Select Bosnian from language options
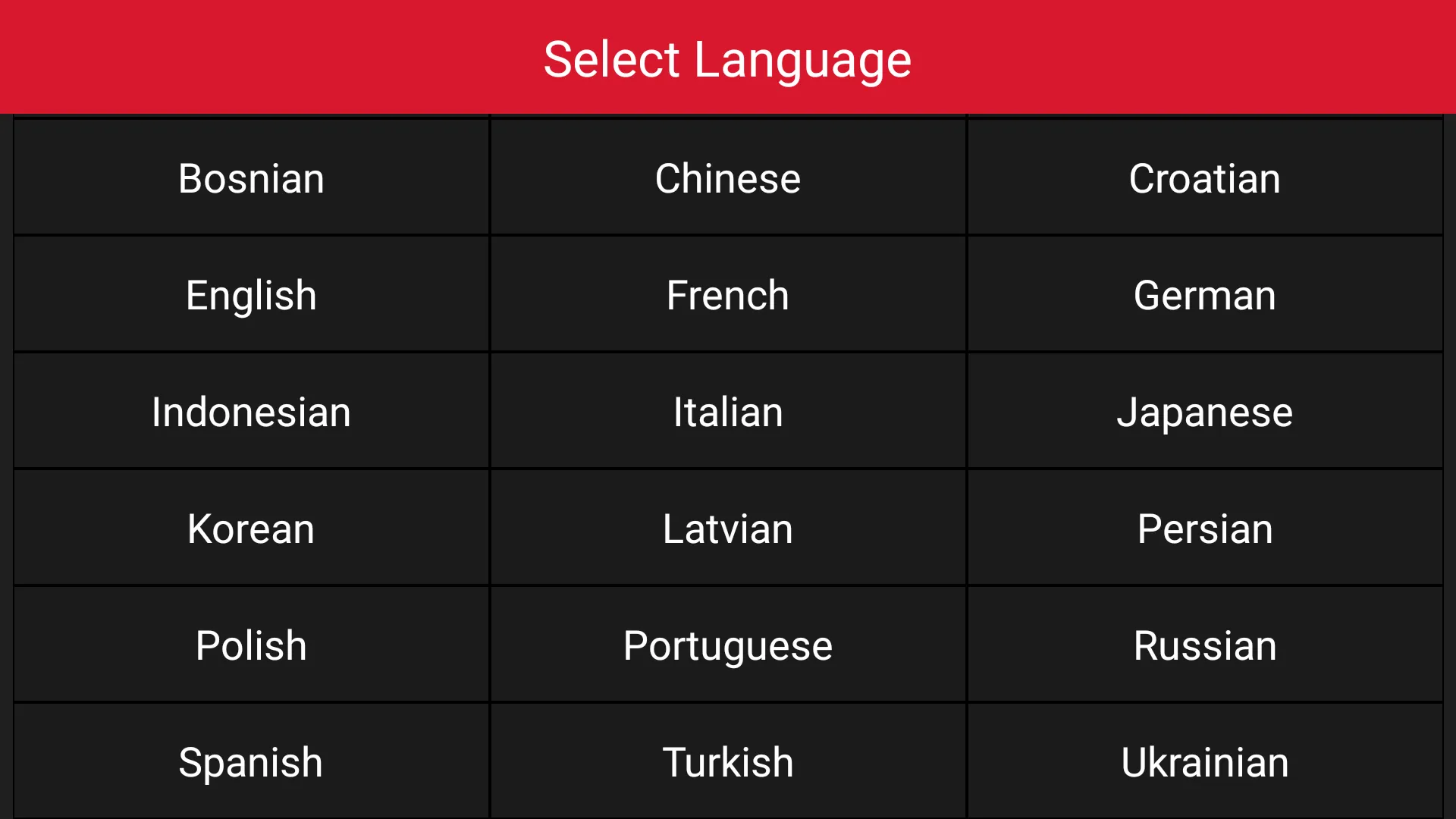This screenshot has width=1456, height=819. (x=251, y=178)
